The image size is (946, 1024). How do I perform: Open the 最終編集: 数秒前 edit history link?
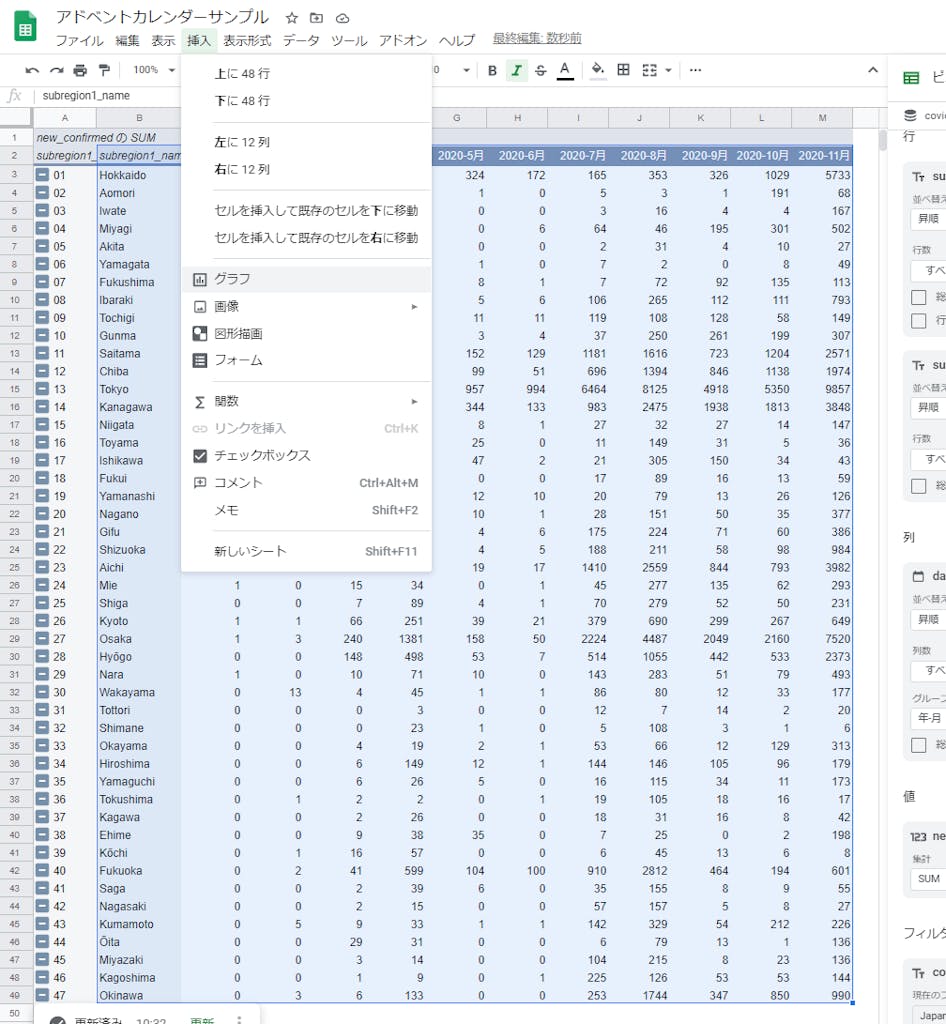[537, 39]
